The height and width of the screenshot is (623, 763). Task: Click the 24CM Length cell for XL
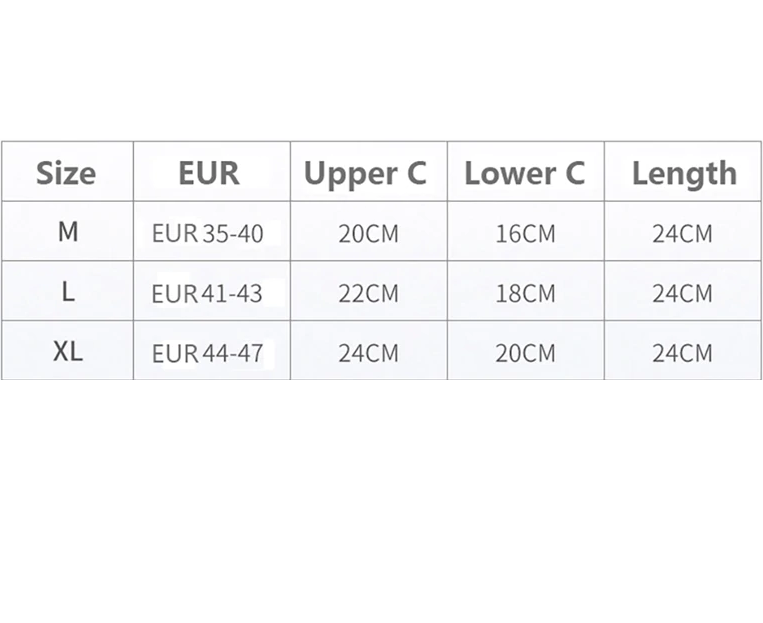[x=682, y=353]
